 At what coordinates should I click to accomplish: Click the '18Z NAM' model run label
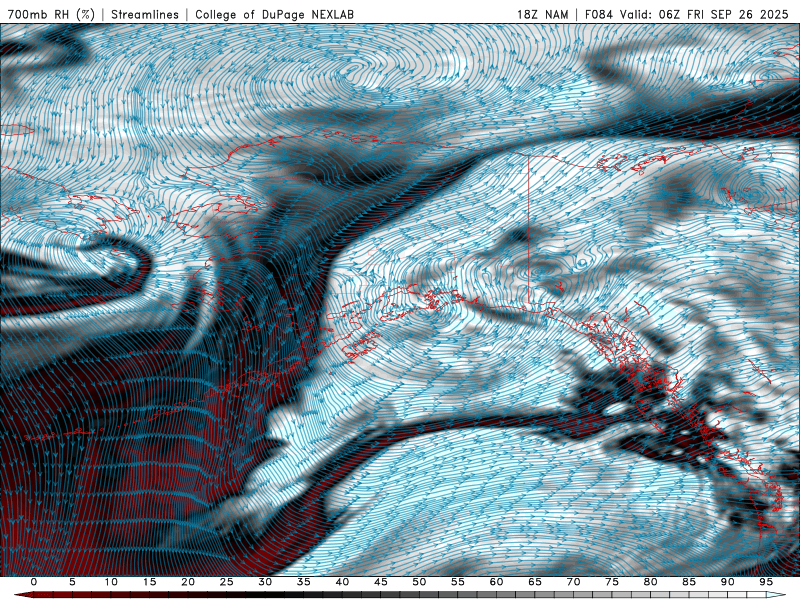(543, 15)
